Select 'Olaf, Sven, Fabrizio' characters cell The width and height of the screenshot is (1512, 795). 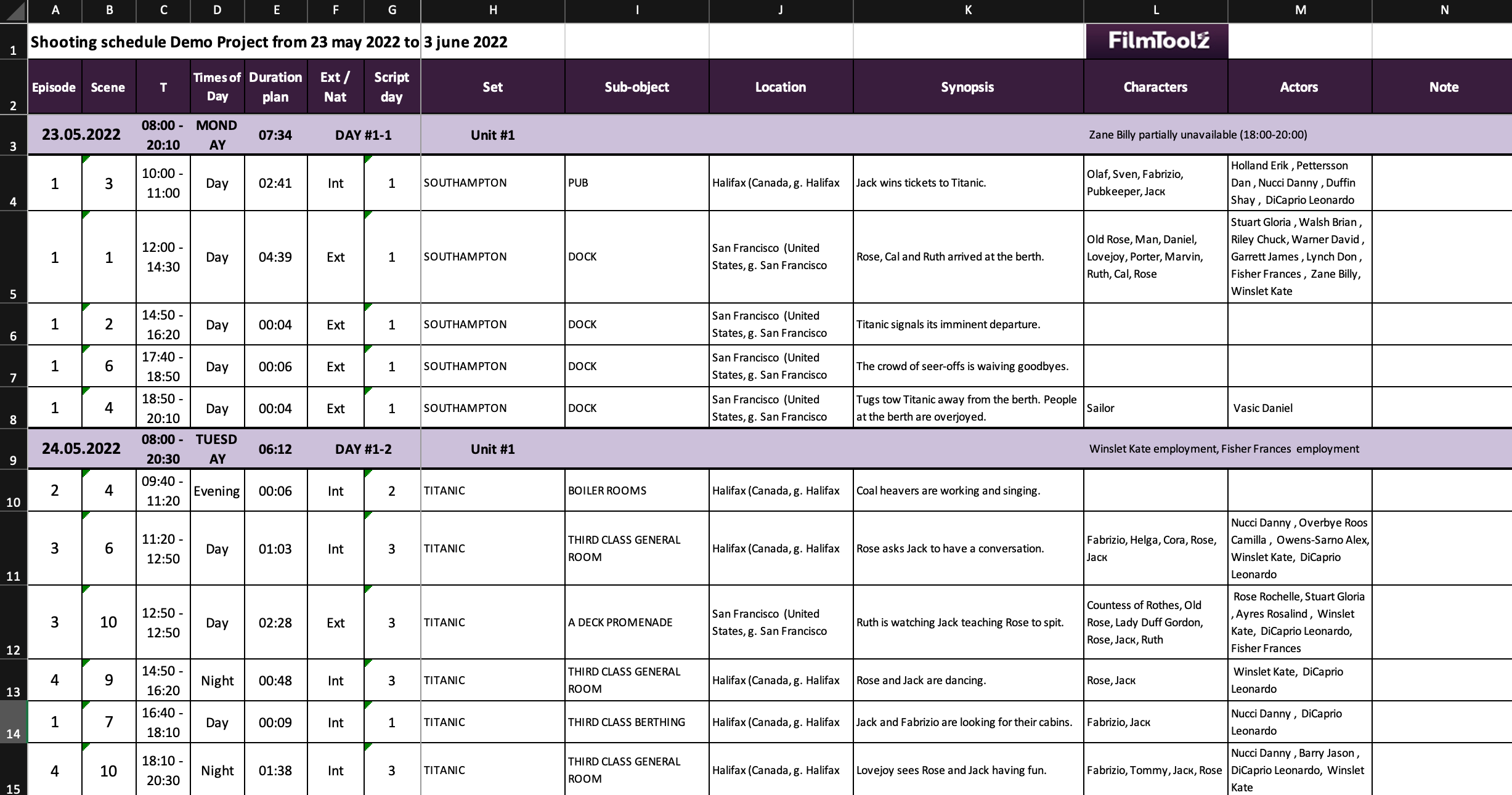(x=1156, y=183)
